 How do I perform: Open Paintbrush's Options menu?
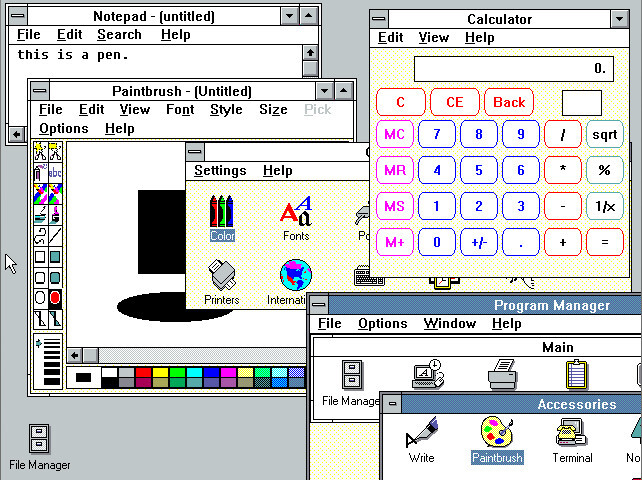64,129
